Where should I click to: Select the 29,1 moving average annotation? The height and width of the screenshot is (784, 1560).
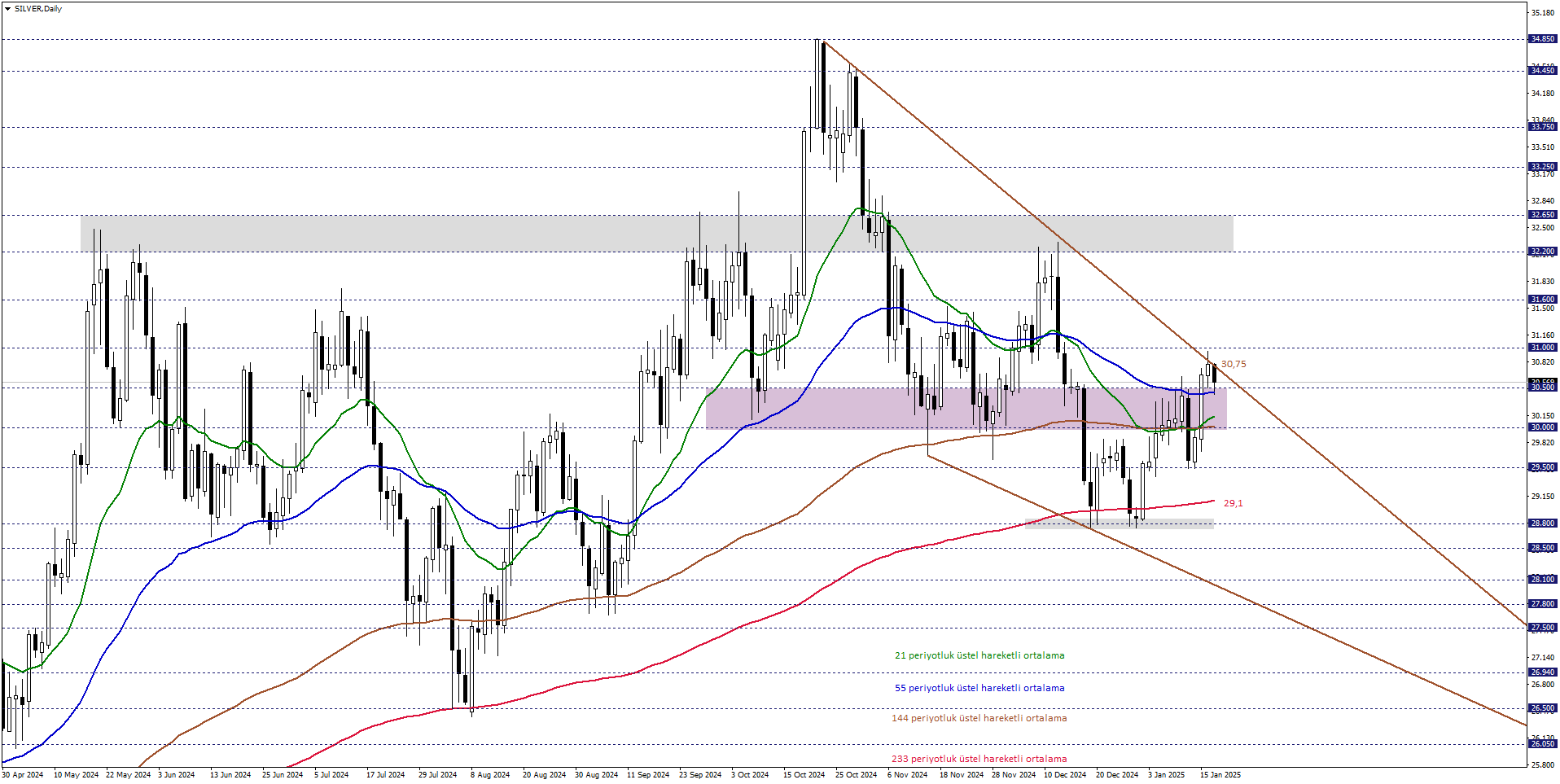coord(1234,503)
